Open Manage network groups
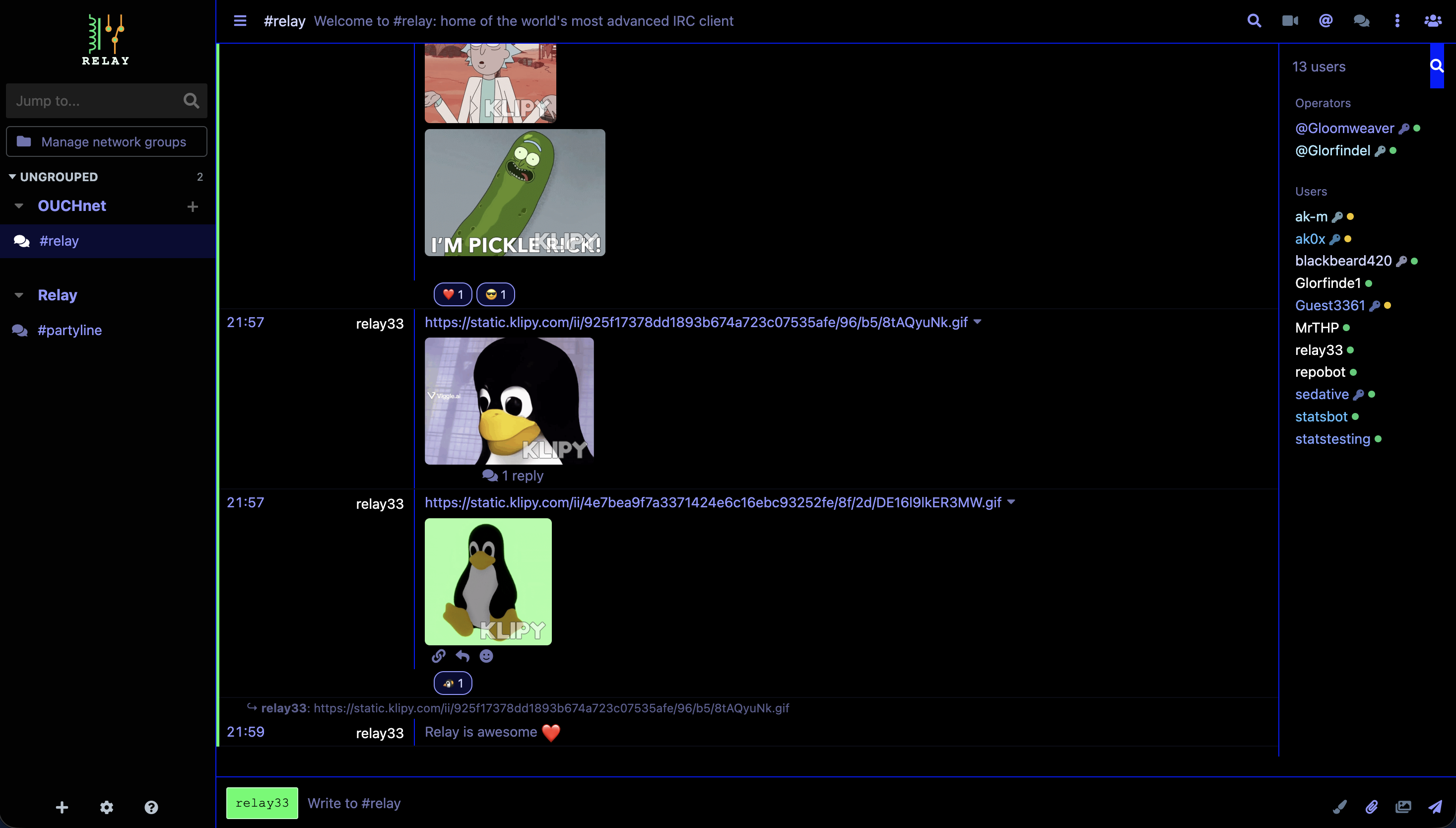The width and height of the screenshot is (1456, 828). click(x=106, y=141)
